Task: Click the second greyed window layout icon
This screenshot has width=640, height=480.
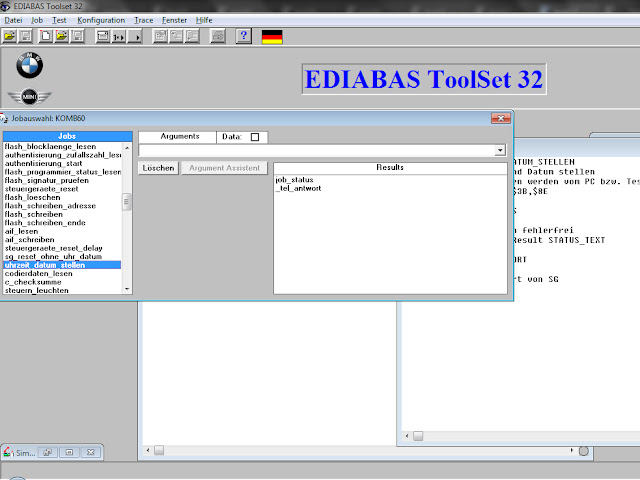Action: pyautogui.click(x=176, y=36)
